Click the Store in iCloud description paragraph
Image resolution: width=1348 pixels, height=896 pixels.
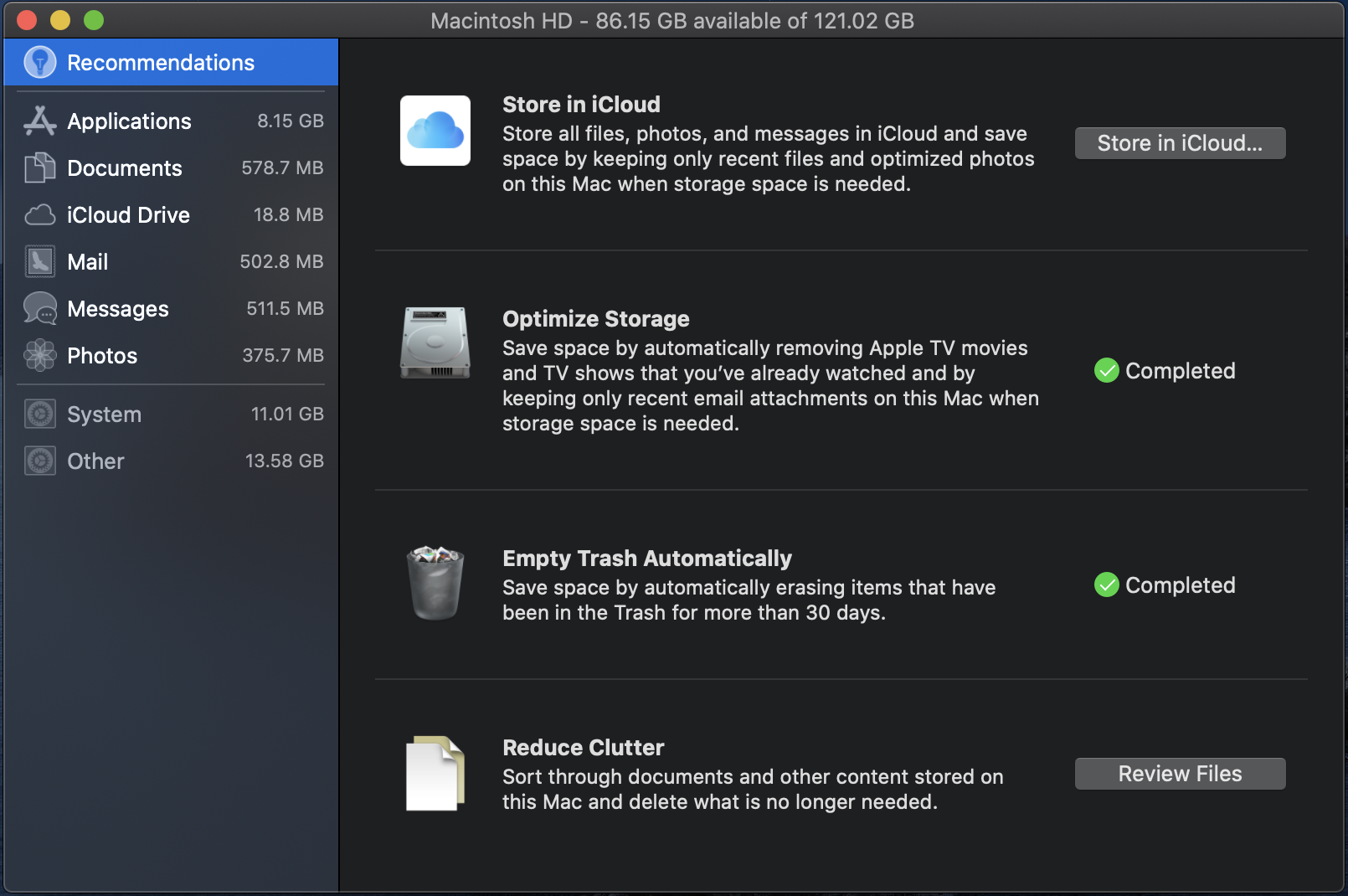point(769,159)
